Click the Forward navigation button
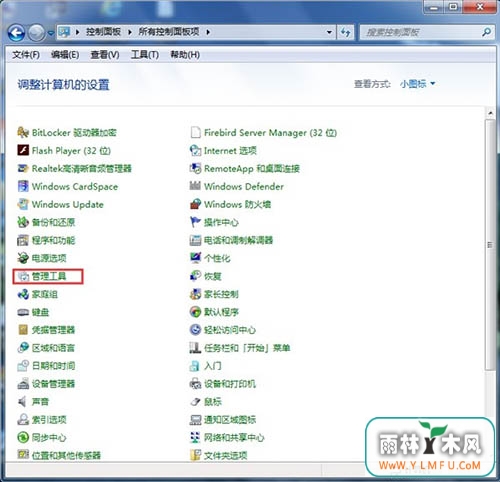The image size is (500, 482). click(36, 33)
